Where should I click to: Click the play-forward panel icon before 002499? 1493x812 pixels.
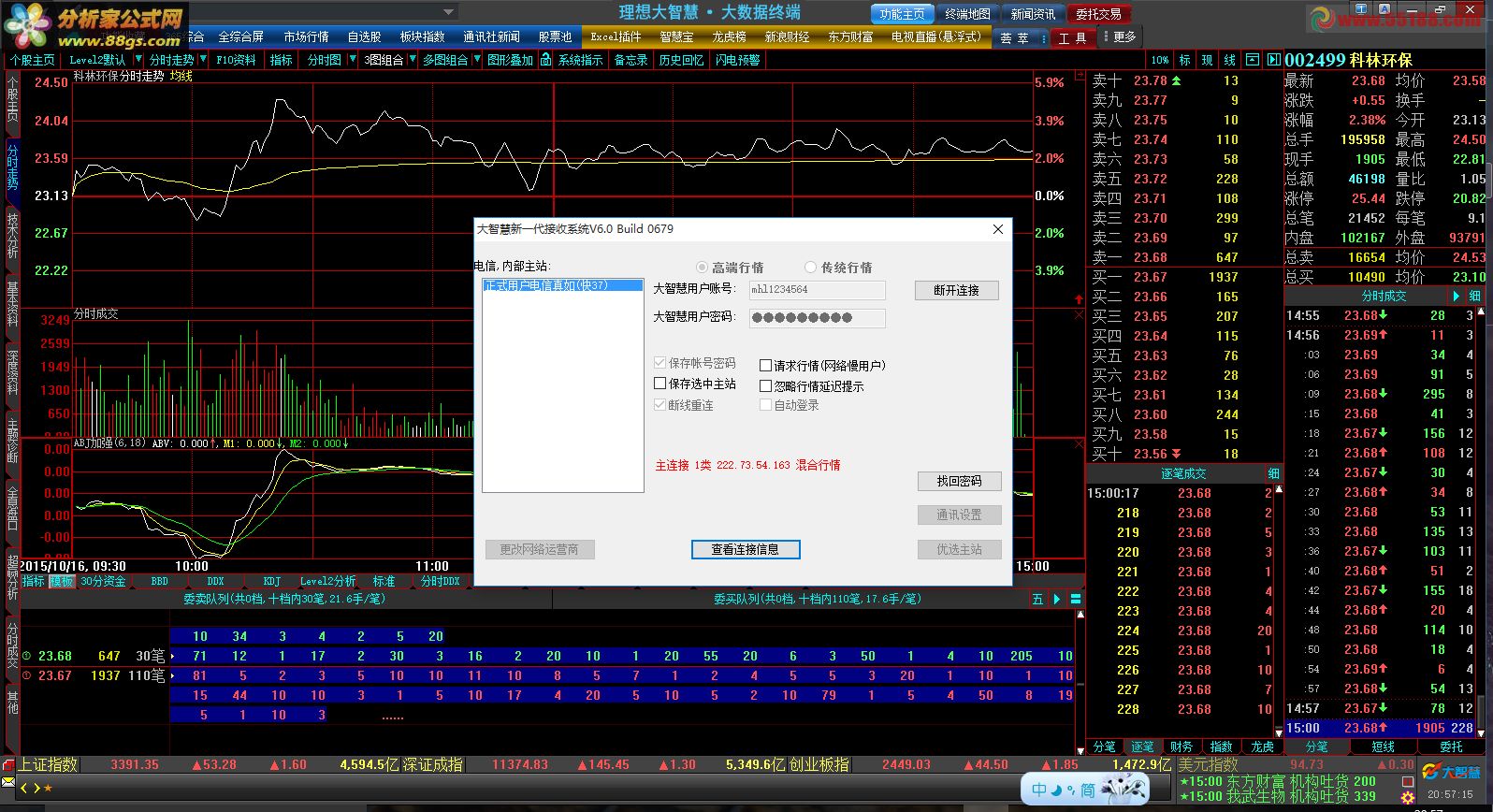pyautogui.click(x=1273, y=60)
